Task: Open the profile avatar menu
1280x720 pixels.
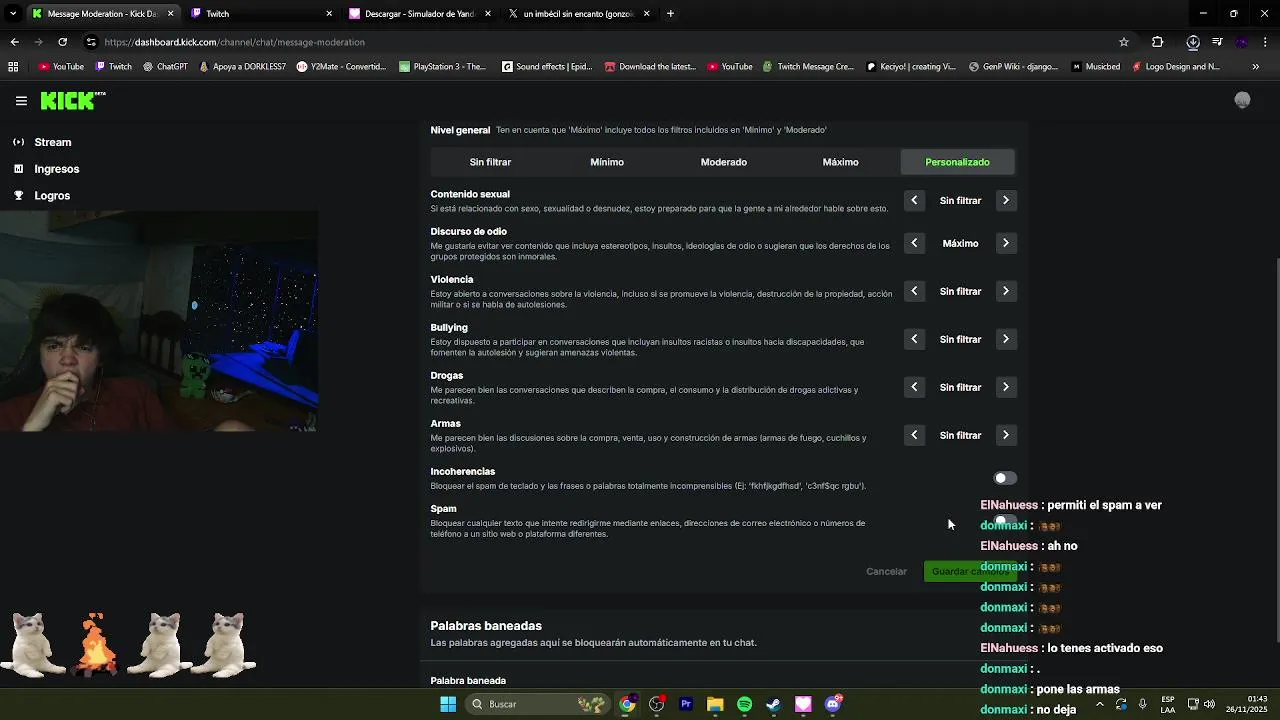Action: click(1242, 100)
